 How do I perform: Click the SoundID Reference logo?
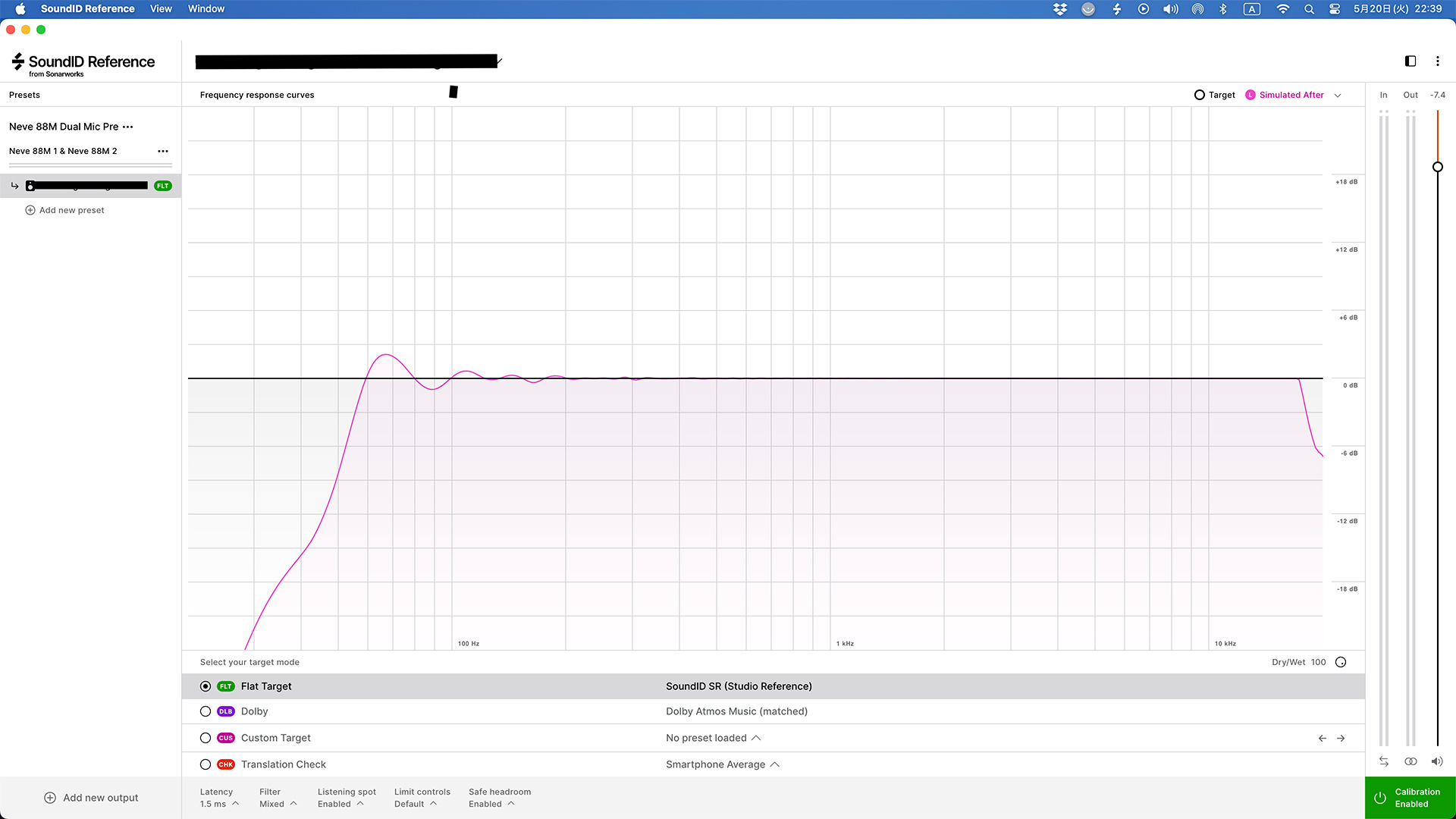[83, 64]
